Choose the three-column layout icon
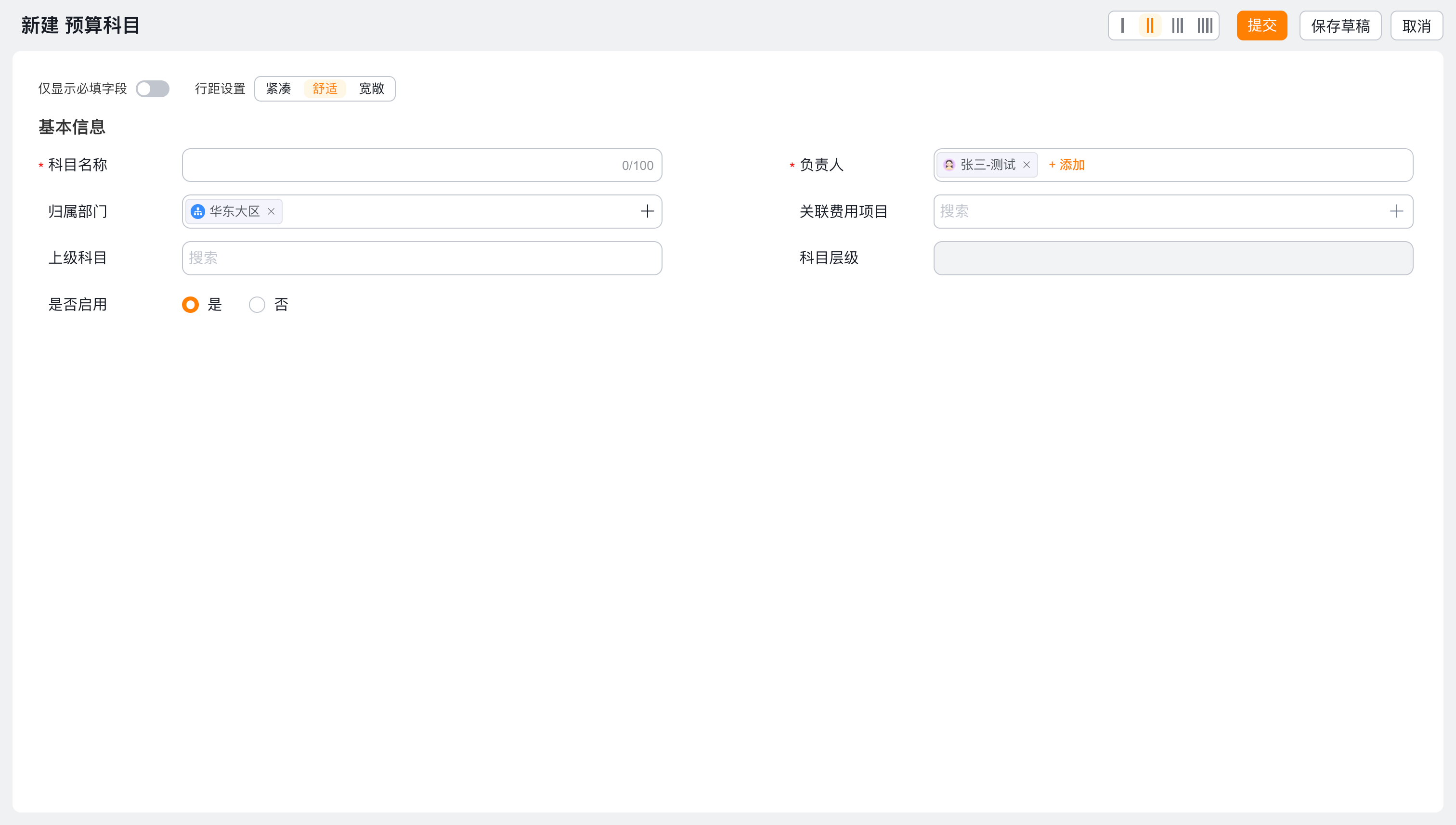Image resolution: width=1456 pixels, height=825 pixels. click(x=1178, y=26)
